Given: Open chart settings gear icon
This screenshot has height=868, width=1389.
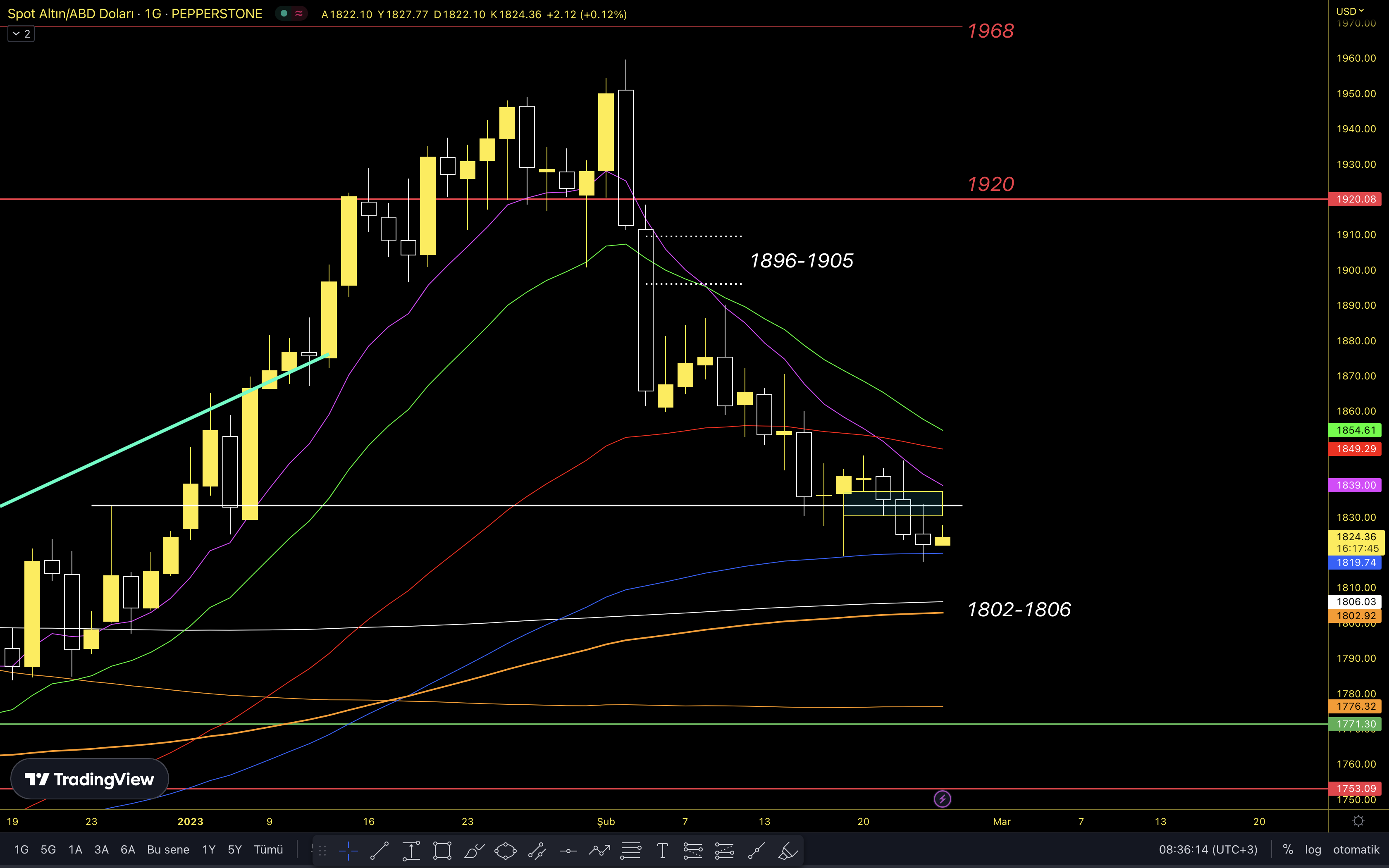Looking at the screenshot, I should click(1358, 821).
